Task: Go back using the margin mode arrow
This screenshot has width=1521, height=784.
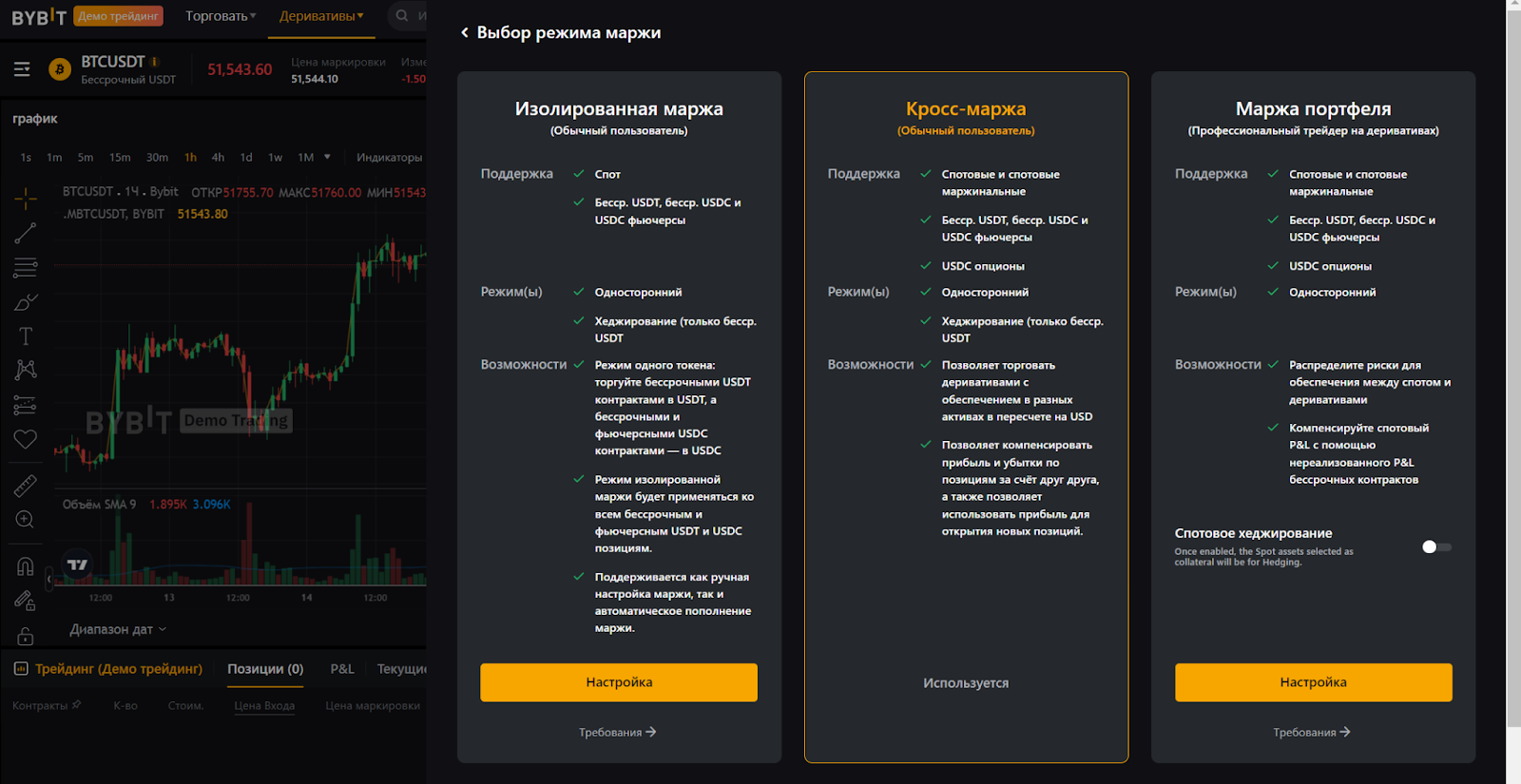Action: click(x=465, y=32)
